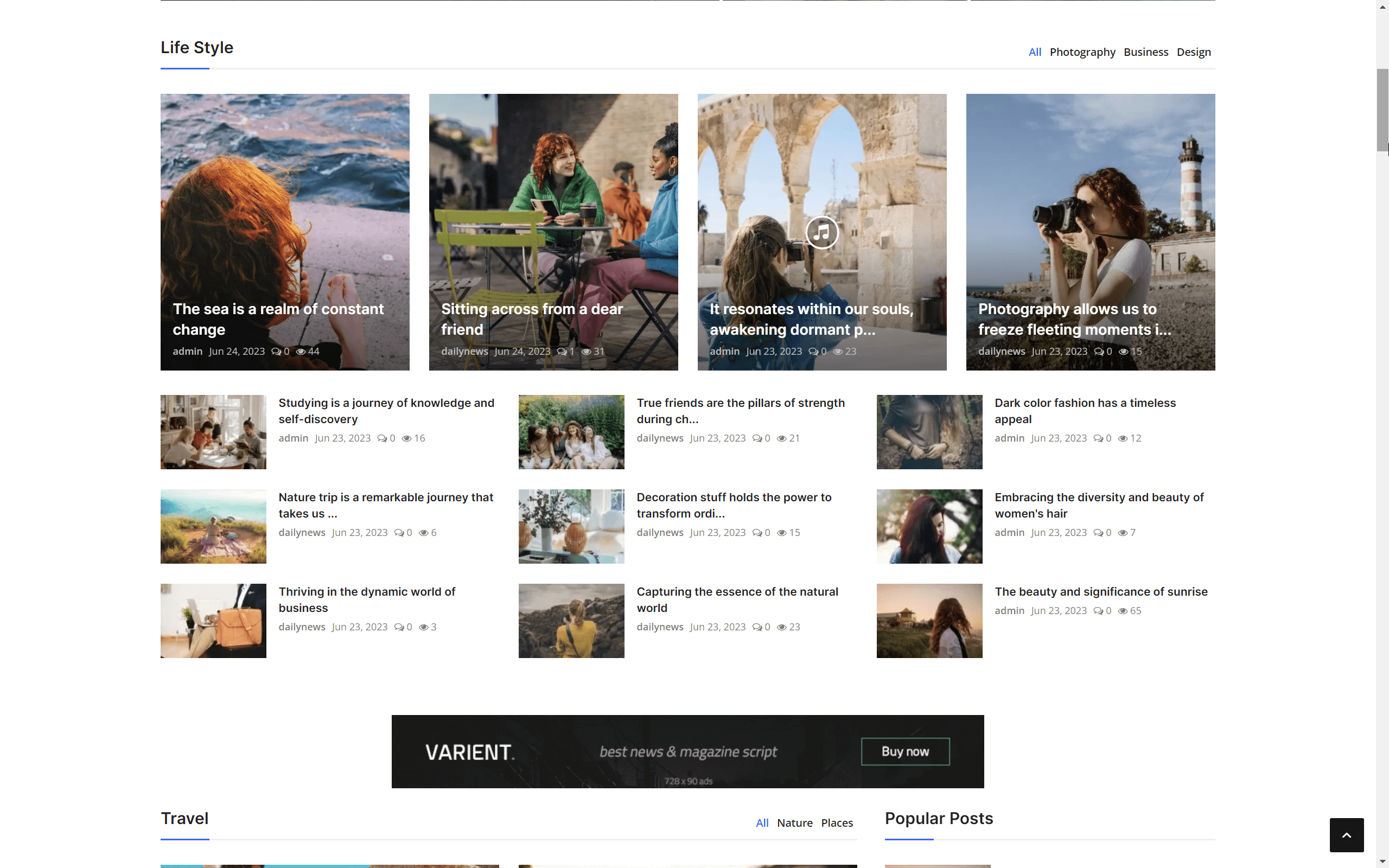1389x868 pixels.
Task: Click Buy now on Varient banner
Action: tap(904, 751)
